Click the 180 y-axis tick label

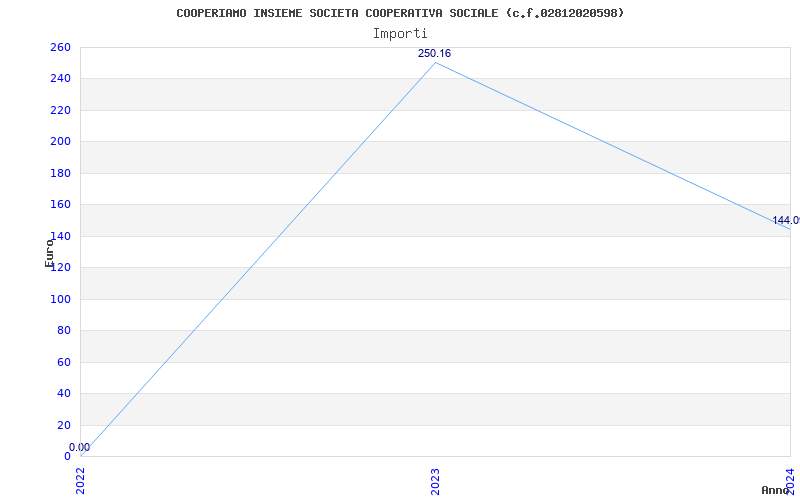[60, 173]
